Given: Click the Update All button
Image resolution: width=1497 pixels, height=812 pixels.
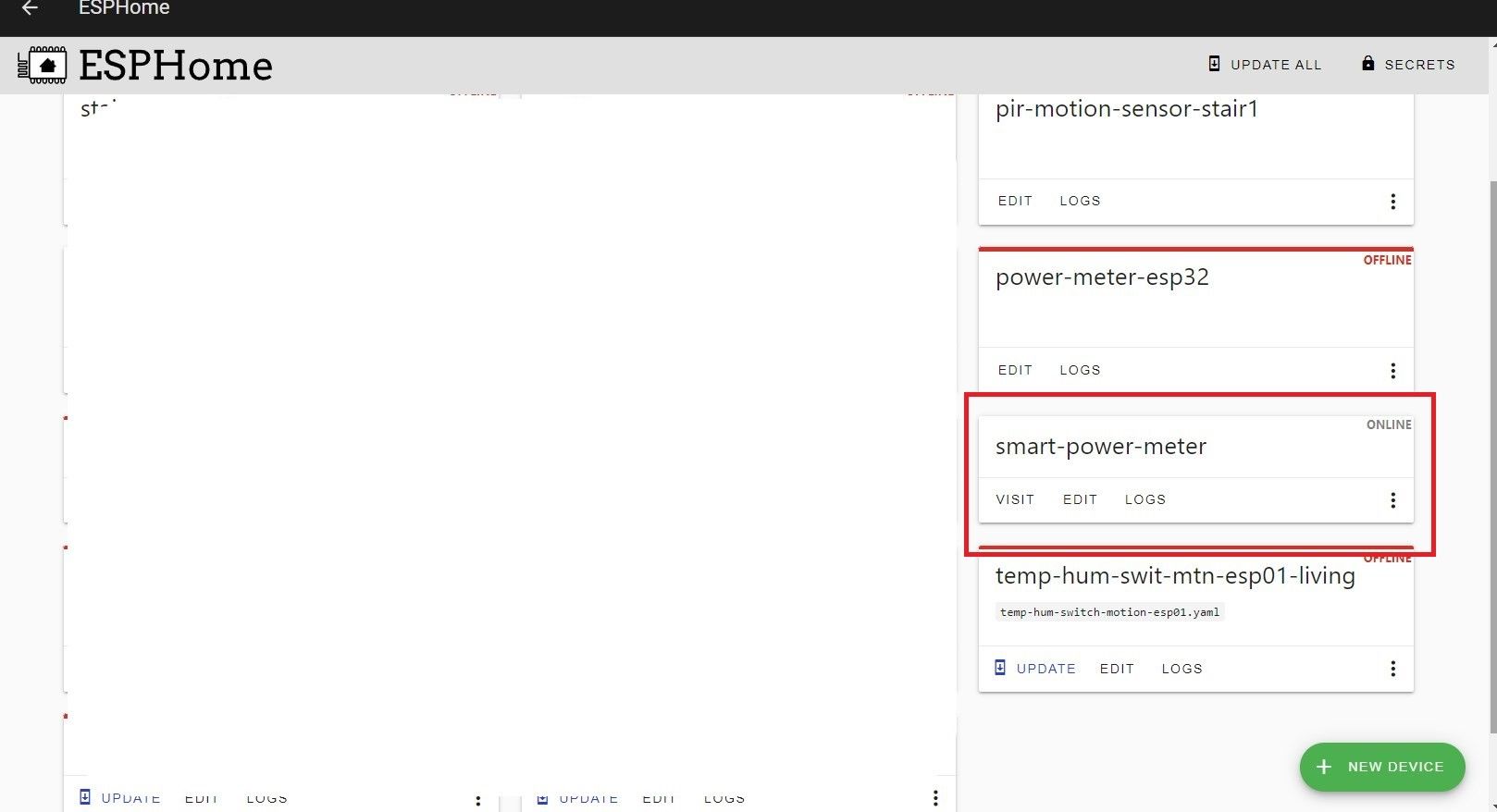Looking at the screenshot, I should (1265, 65).
